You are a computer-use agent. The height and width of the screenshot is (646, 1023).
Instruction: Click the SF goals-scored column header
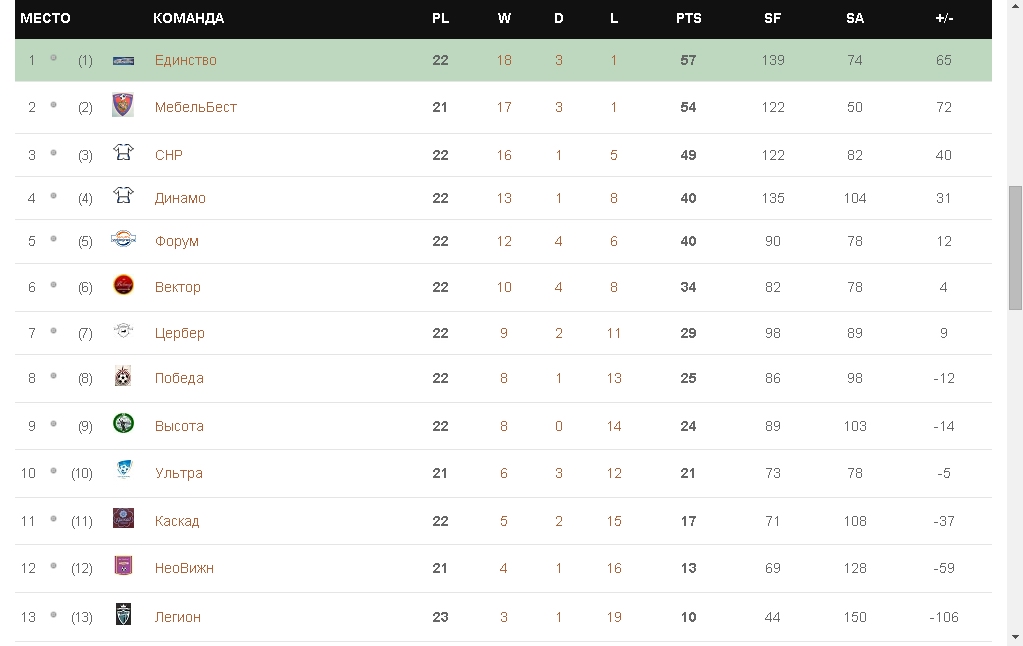[772, 18]
